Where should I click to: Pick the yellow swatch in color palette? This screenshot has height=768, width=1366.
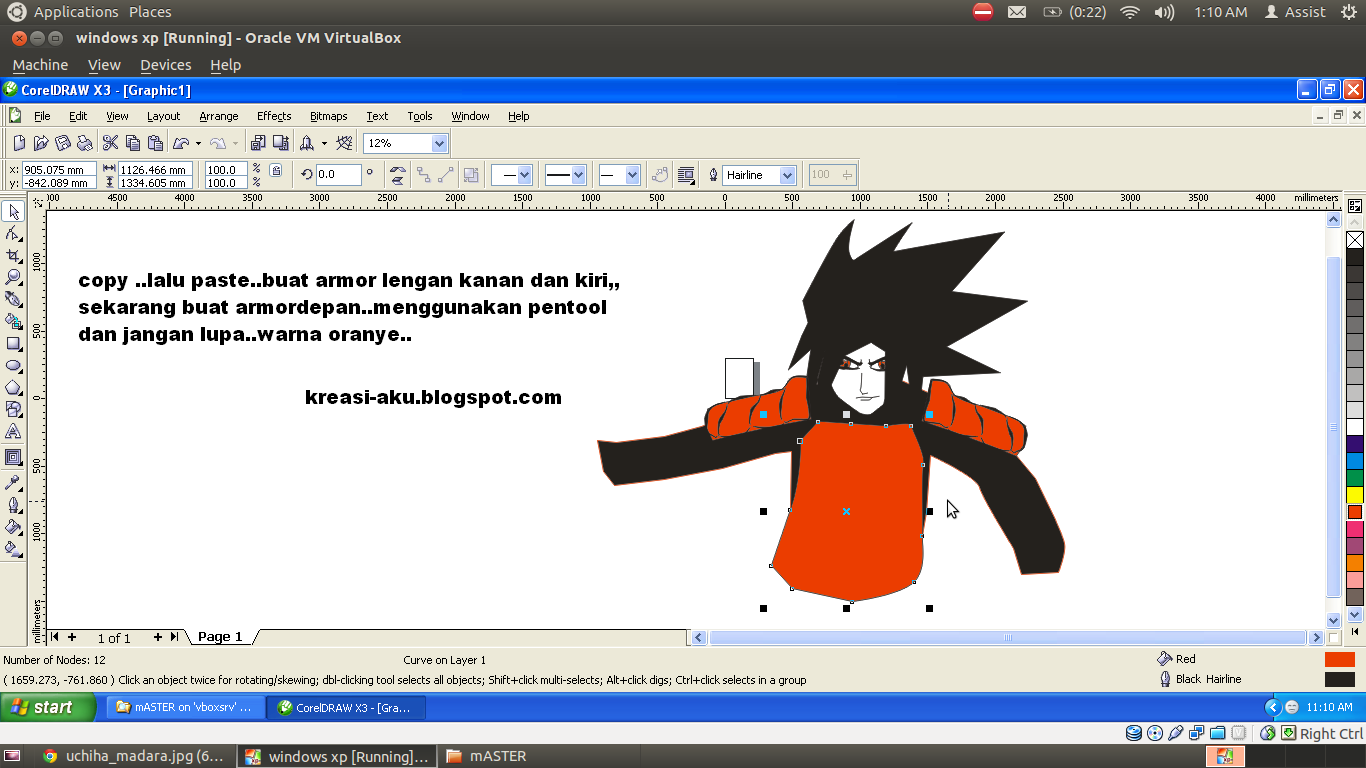click(1355, 494)
